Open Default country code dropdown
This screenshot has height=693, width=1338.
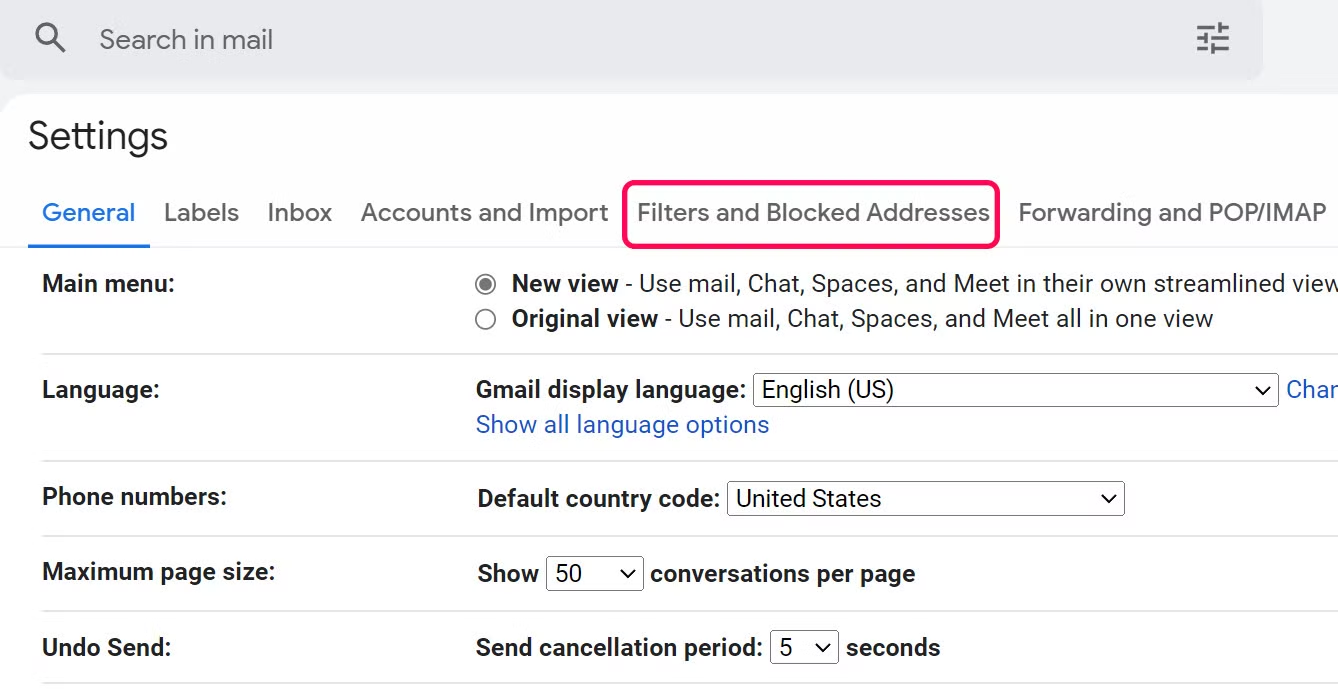coord(925,498)
